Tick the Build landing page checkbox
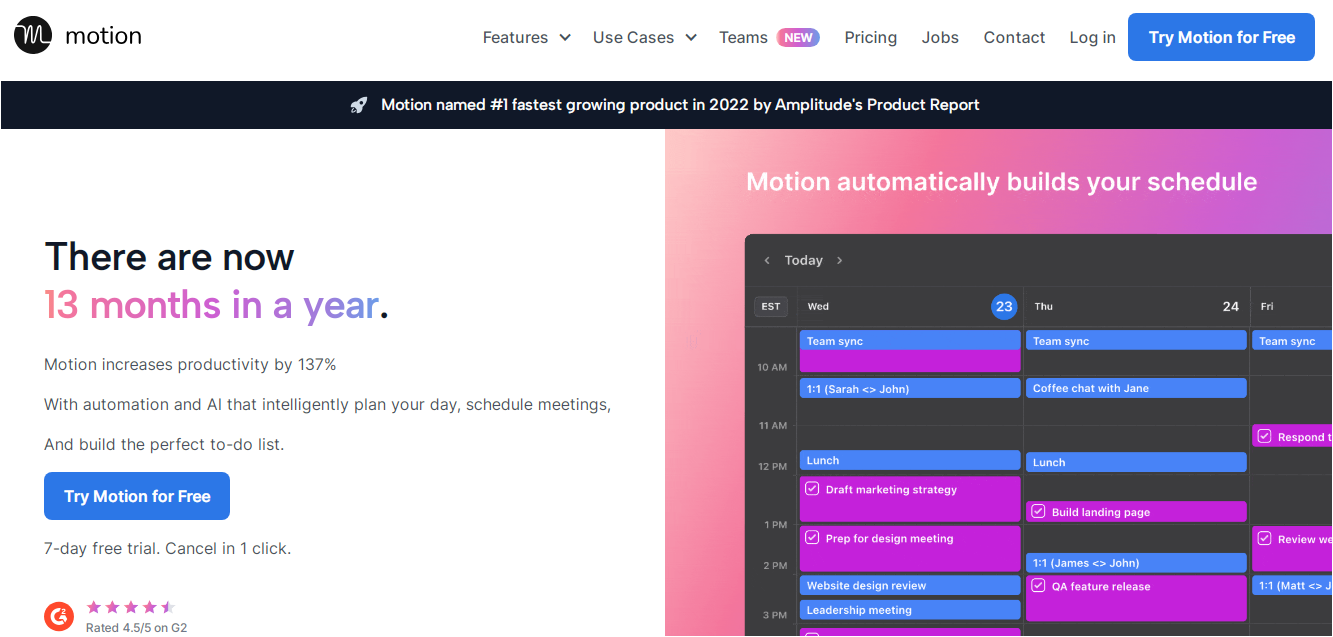 pyautogui.click(x=1039, y=512)
